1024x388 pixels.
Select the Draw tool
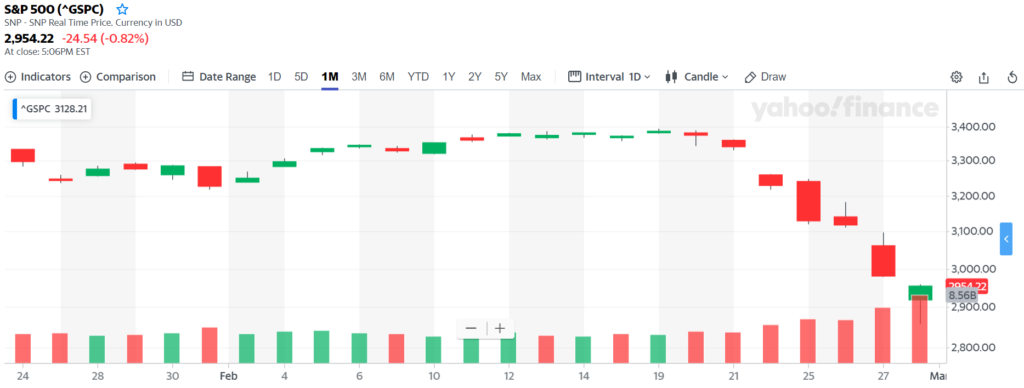click(765, 76)
